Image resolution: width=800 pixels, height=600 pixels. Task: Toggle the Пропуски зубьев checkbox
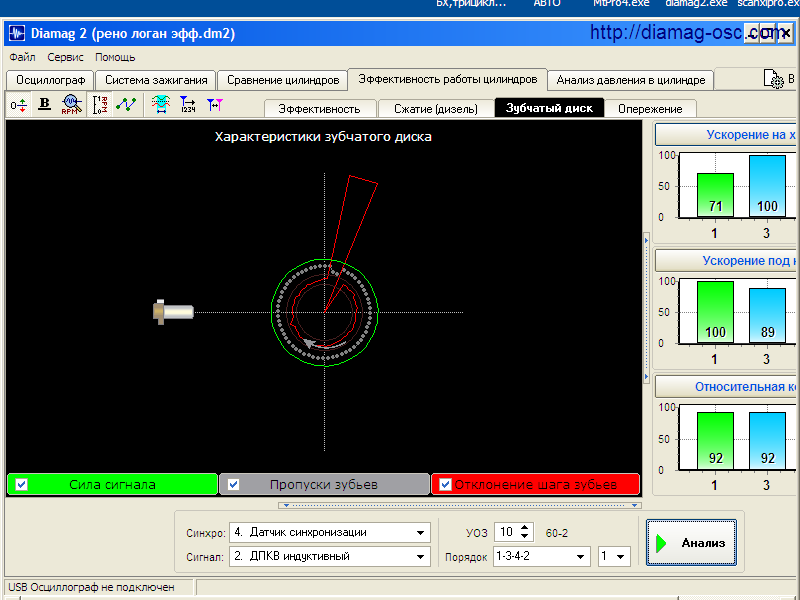pos(233,484)
